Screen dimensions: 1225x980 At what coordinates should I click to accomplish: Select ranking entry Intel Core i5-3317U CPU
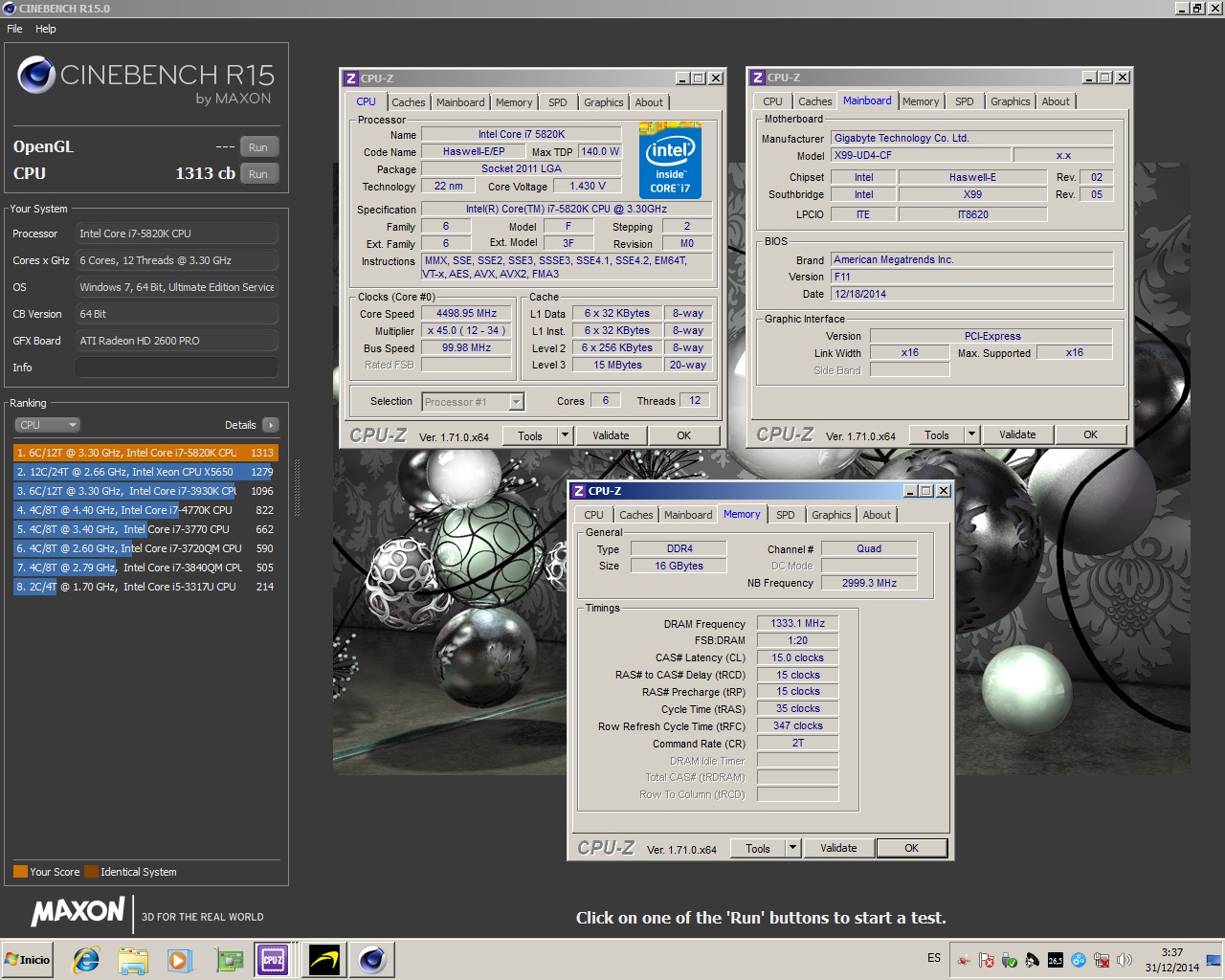click(x=145, y=587)
